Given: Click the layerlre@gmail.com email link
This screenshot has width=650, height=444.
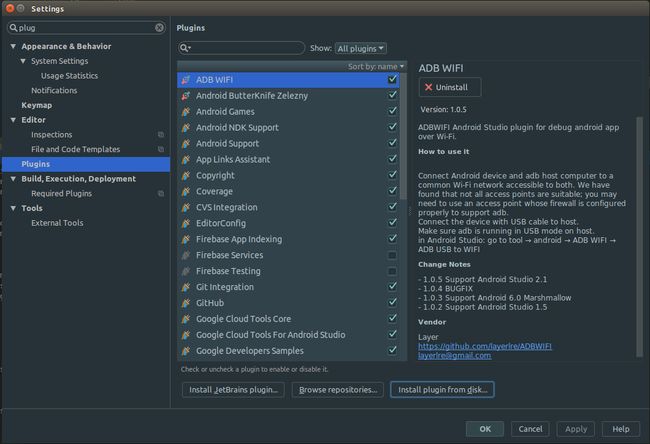Looking at the screenshot, I should [x=454, y=356].
